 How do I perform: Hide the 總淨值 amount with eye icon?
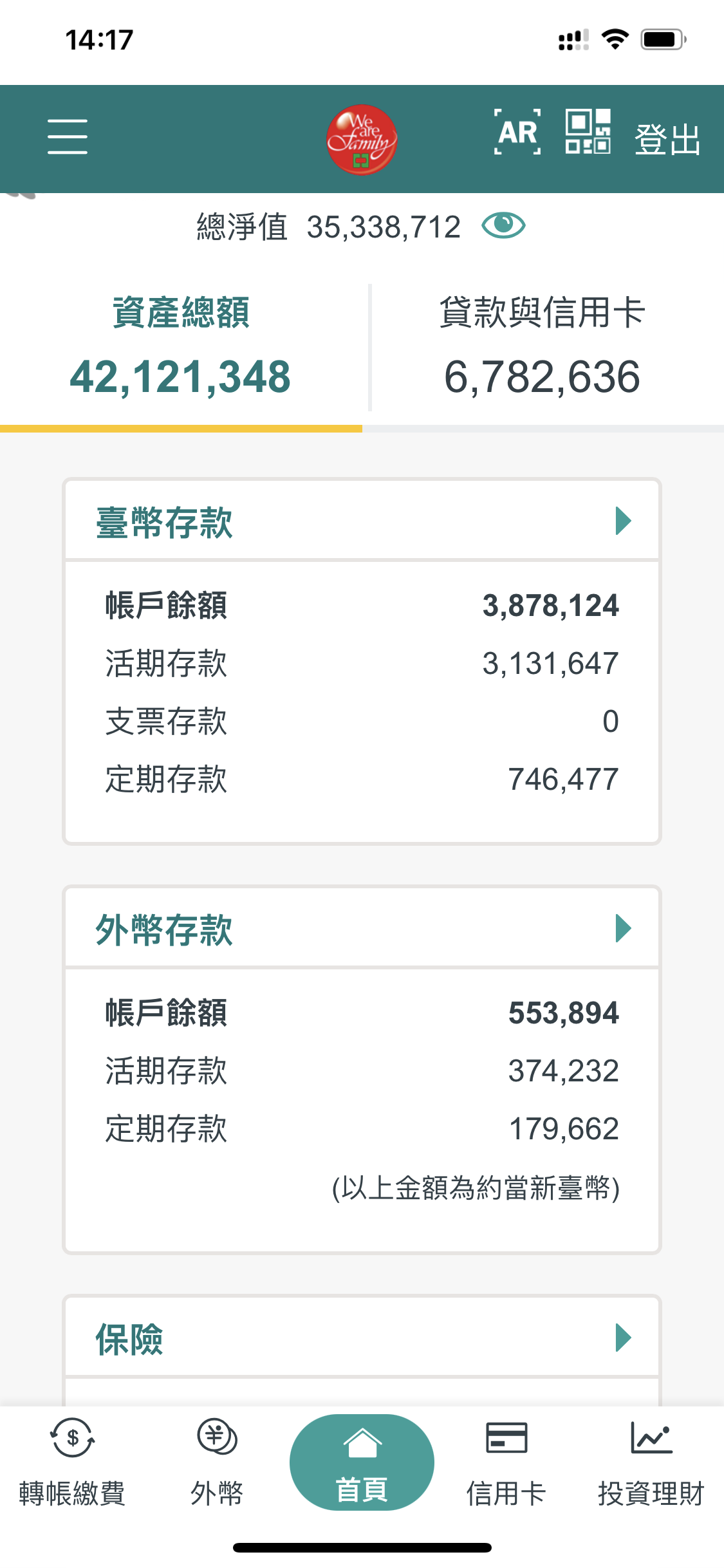pos(503,226)
